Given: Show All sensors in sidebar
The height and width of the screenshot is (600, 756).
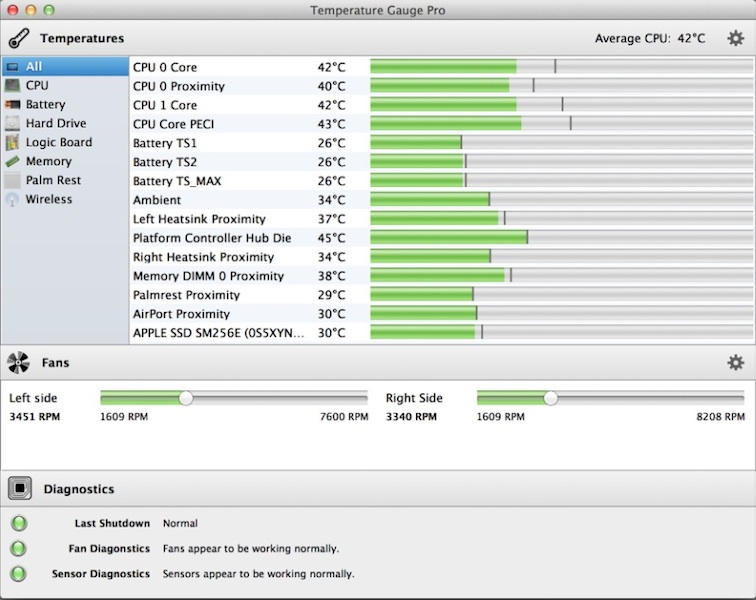Looking at the screenshot, I should point(34,67).
